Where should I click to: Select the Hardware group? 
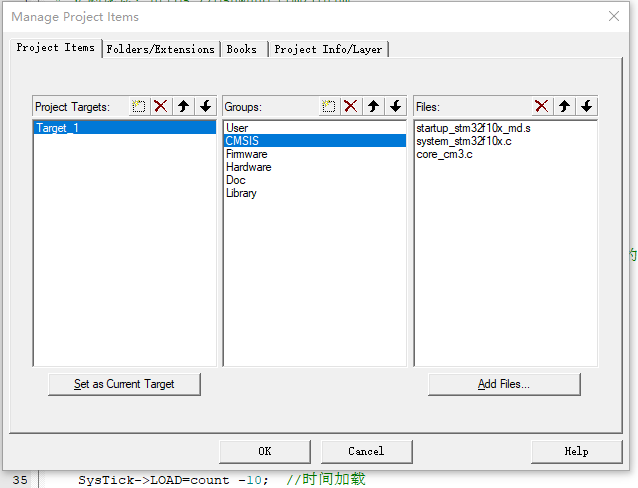315,167
